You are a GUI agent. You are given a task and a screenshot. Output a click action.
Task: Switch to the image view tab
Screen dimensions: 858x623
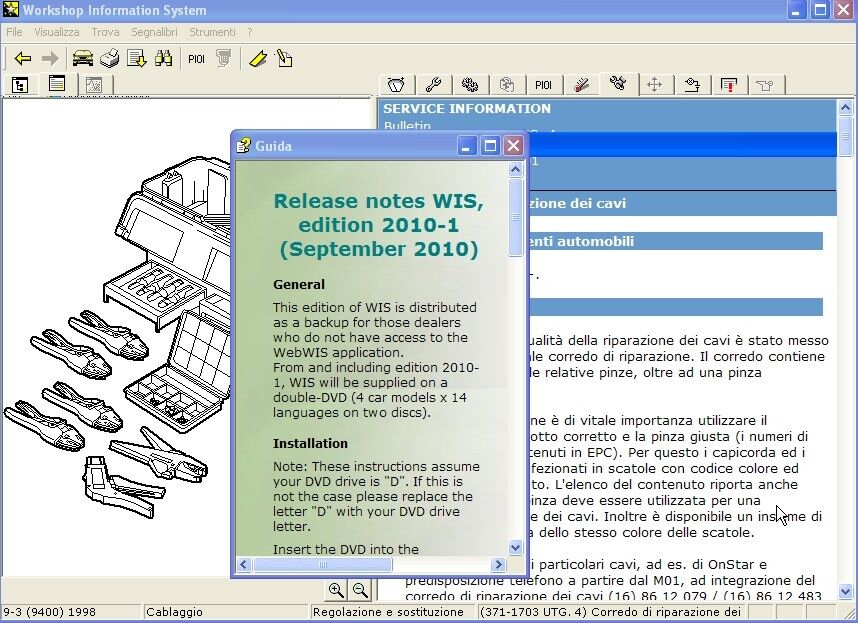click(x=94, y=85)
